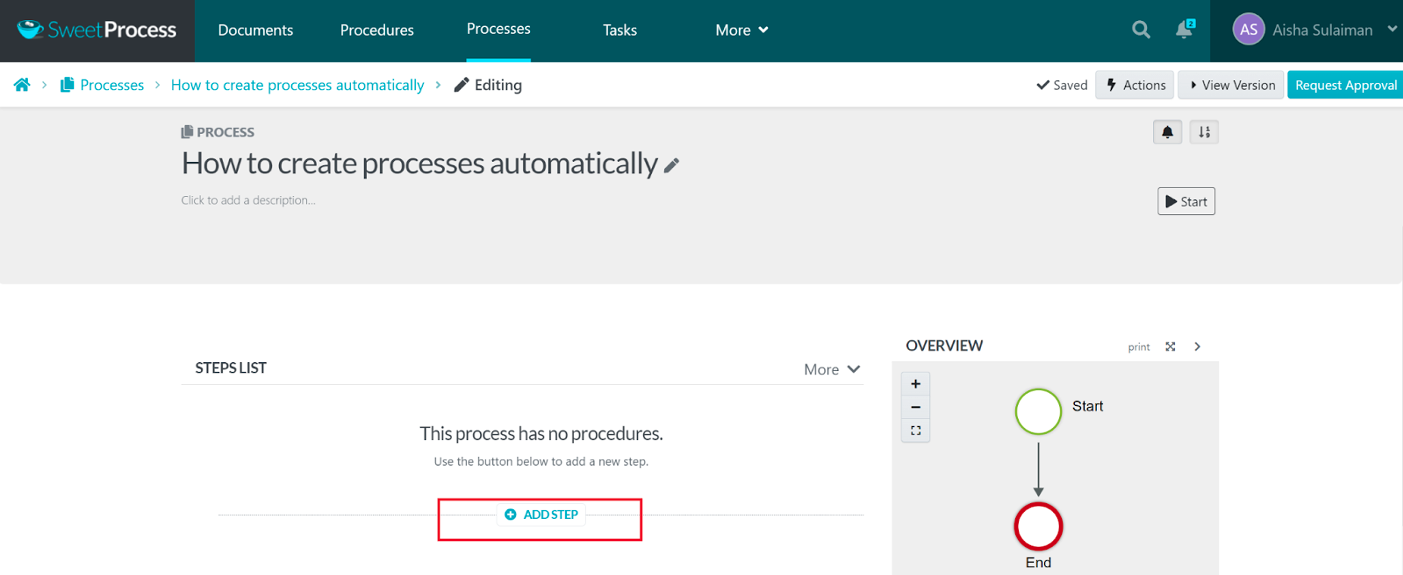
Task: Expand the Steps List More menu
Action: [x=832, y=369]
